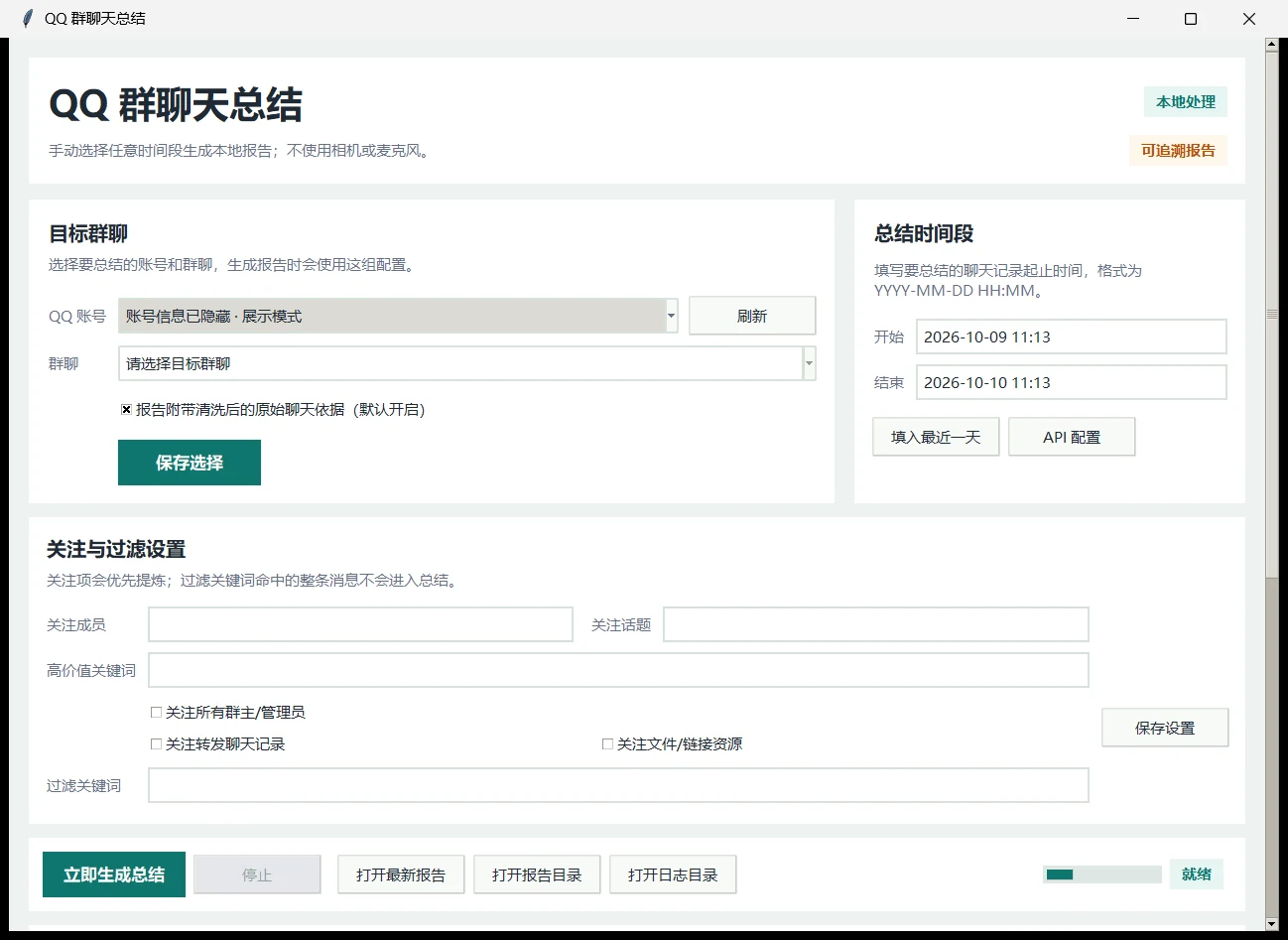Focus the 关注话题 input field

(x=876, y=624)
